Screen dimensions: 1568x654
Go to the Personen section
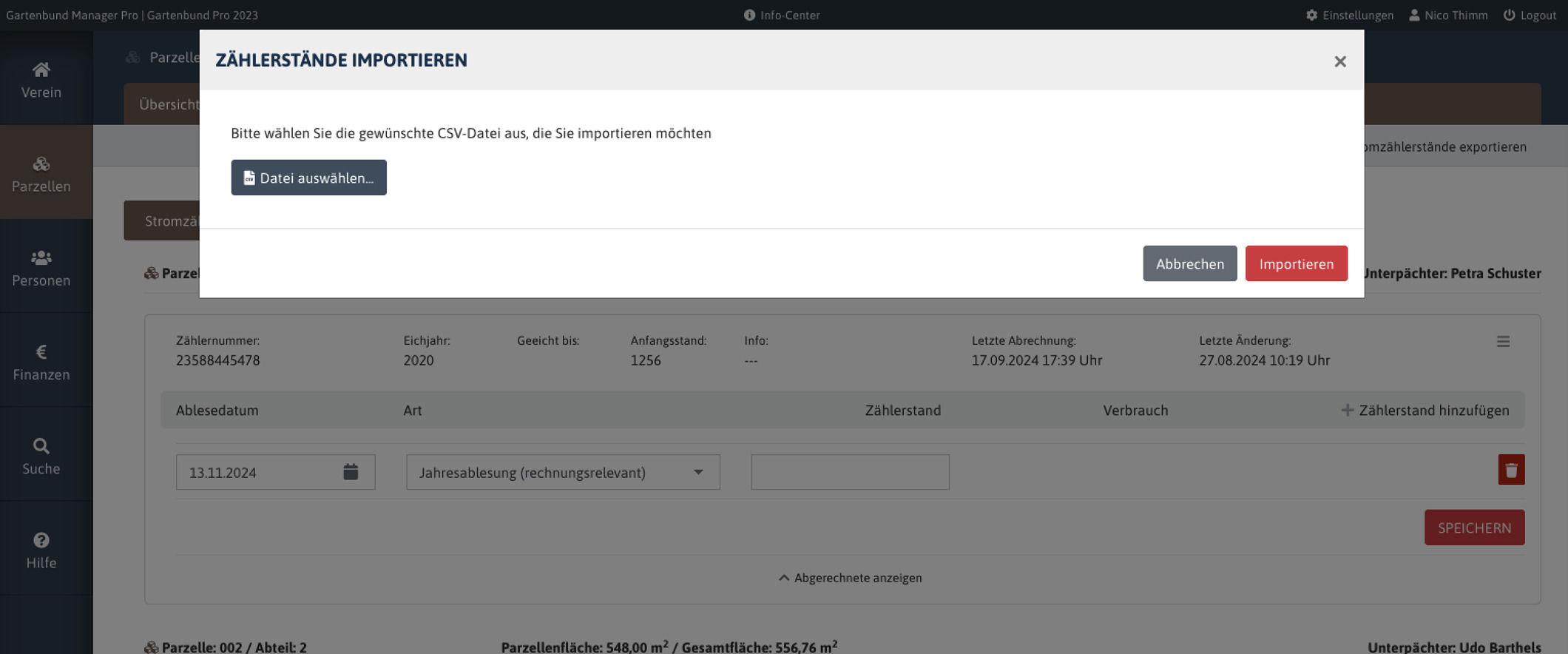(x=41, y=268)
